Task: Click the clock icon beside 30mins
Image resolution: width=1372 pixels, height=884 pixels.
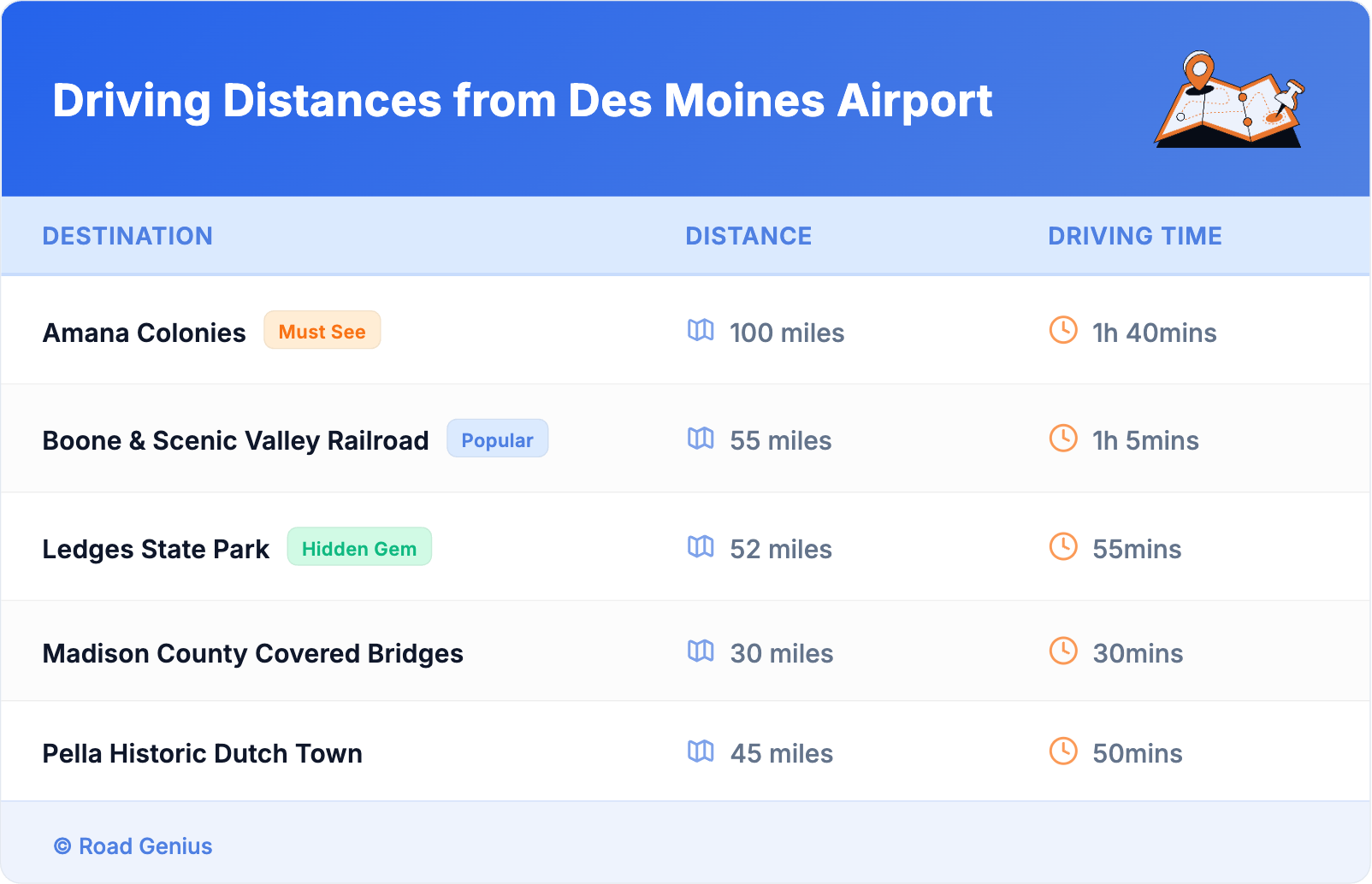Action: tap(1063, 651)
